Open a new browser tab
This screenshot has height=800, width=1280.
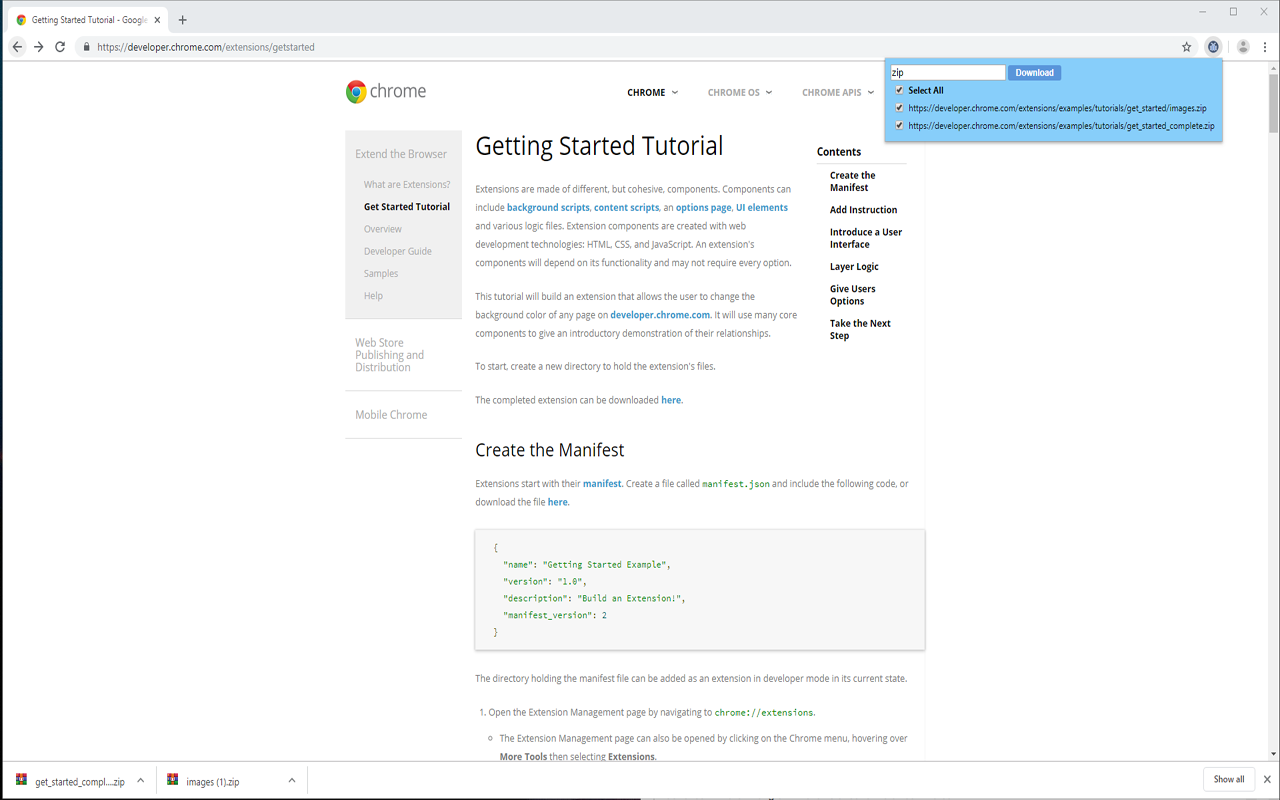(182, 20)
